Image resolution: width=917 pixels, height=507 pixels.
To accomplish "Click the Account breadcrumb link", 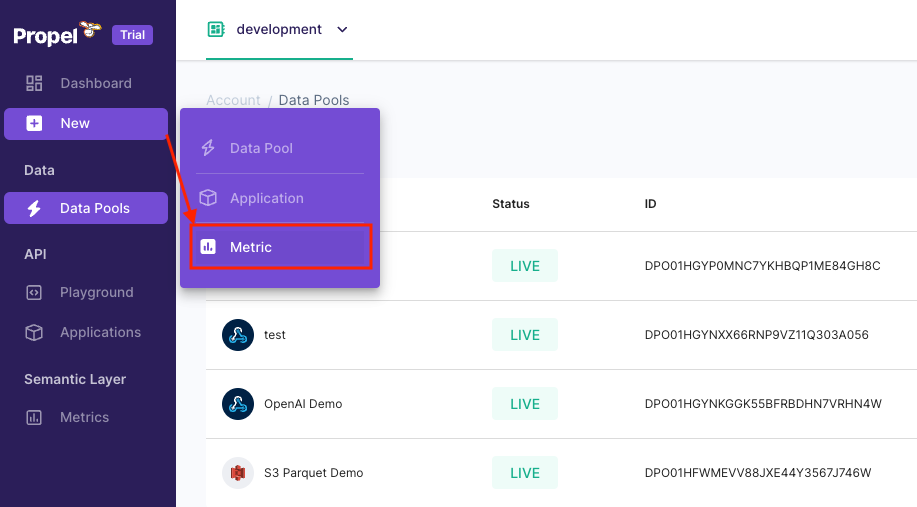I will point(233,100).
